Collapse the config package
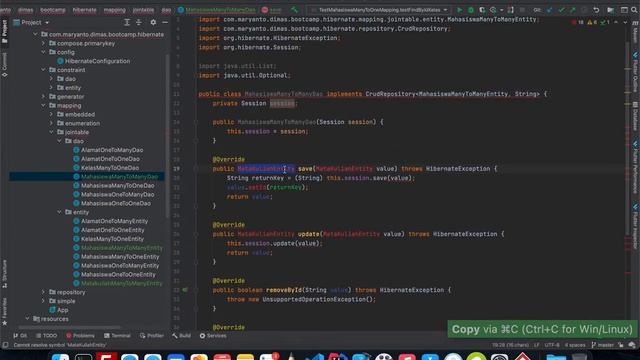 coord(44,52)
